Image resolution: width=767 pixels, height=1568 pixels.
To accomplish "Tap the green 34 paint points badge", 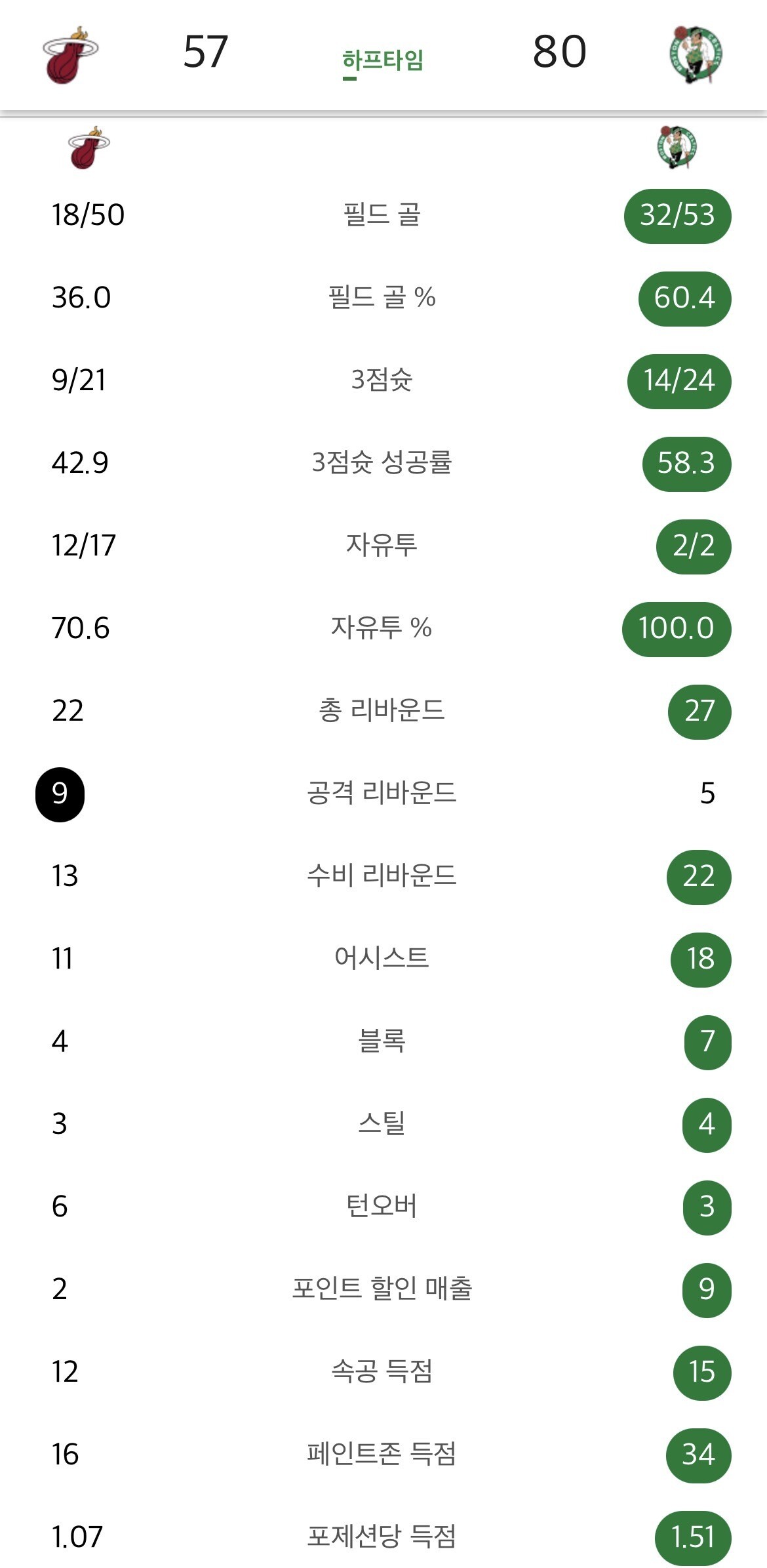I will coord(698,1455).
